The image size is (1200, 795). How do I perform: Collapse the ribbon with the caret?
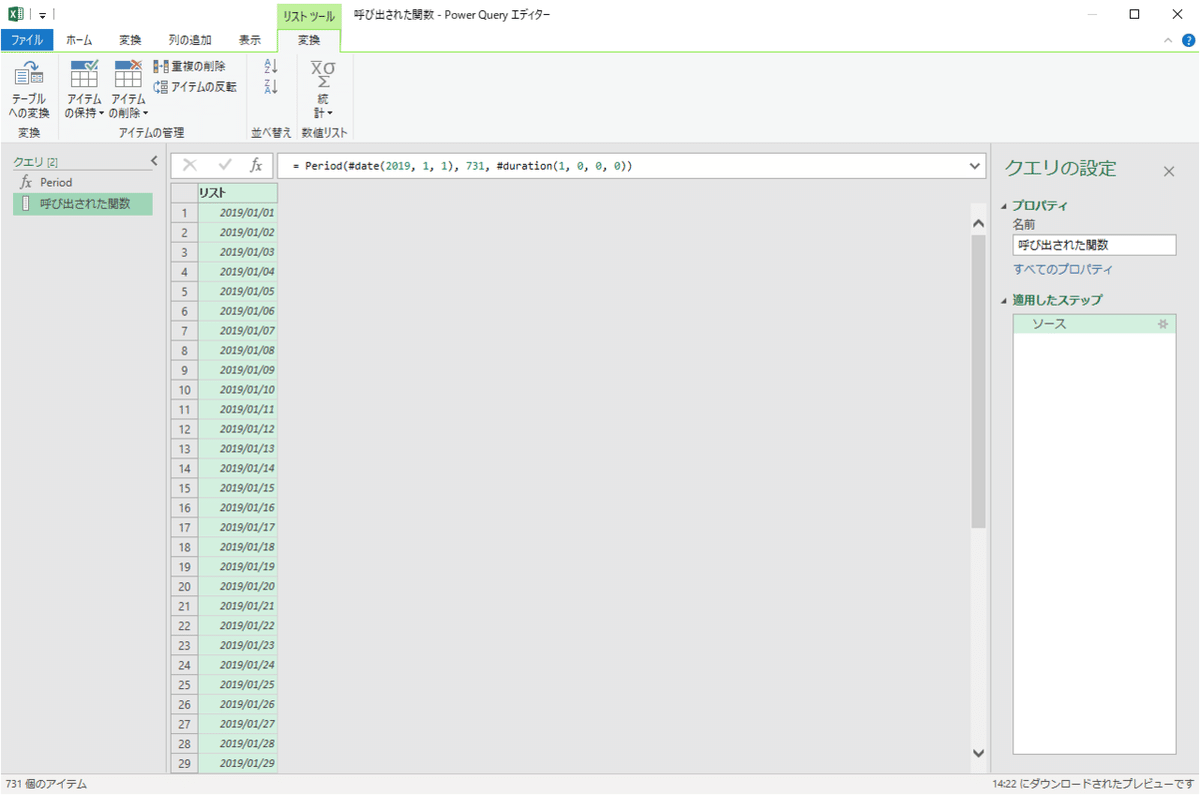click(1167, 40)
